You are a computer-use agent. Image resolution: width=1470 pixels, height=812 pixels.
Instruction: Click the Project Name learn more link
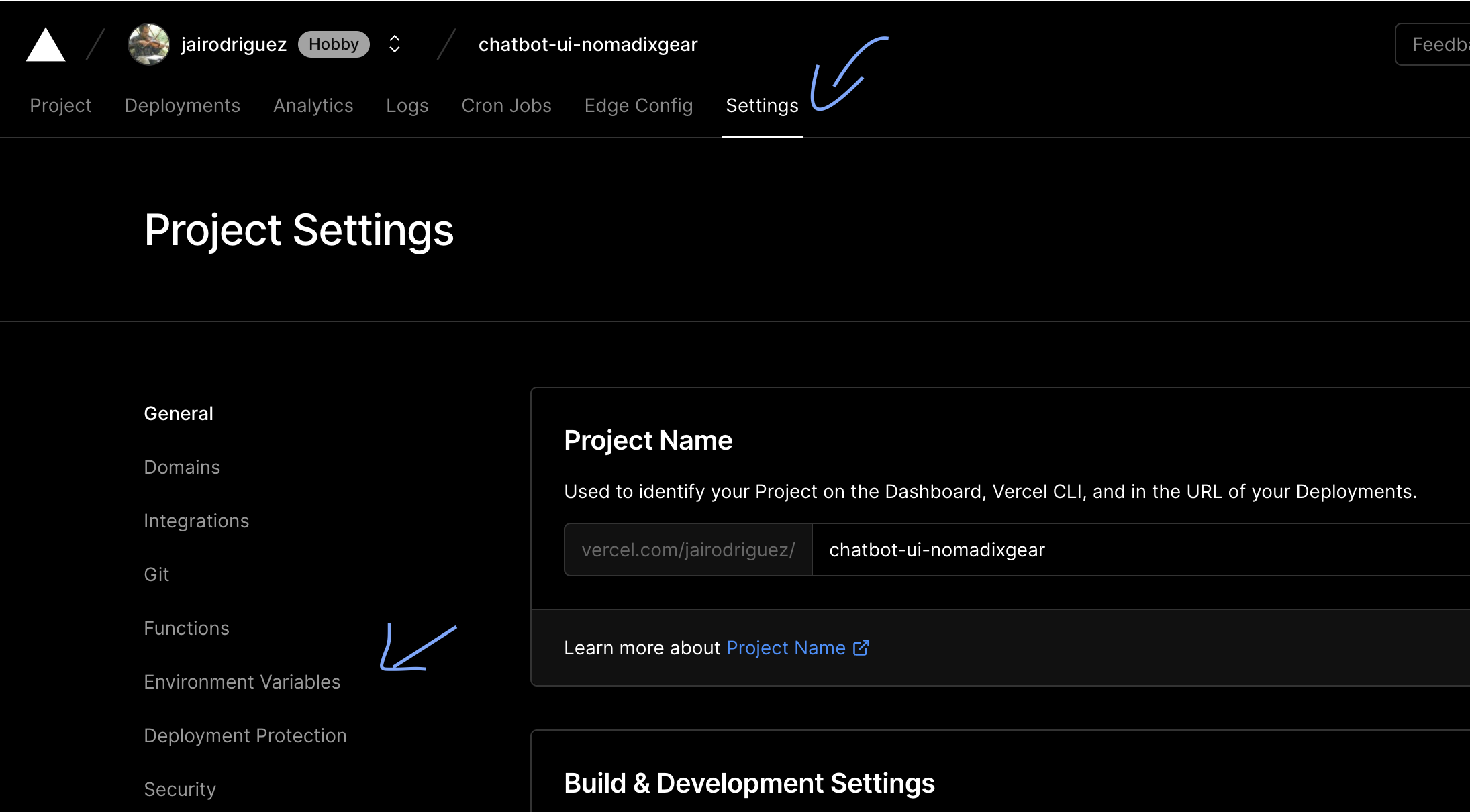785,648
